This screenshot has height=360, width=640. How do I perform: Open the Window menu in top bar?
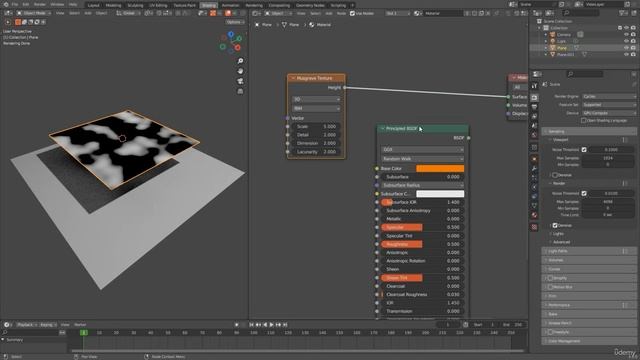57,4
